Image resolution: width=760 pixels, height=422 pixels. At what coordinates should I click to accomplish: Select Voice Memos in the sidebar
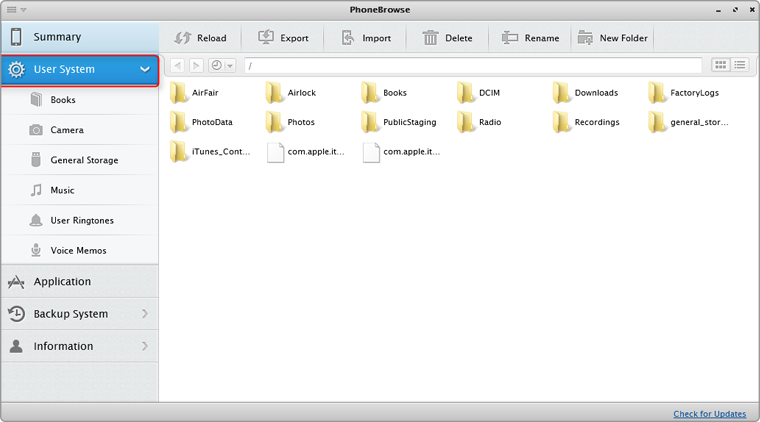point(78,250)
